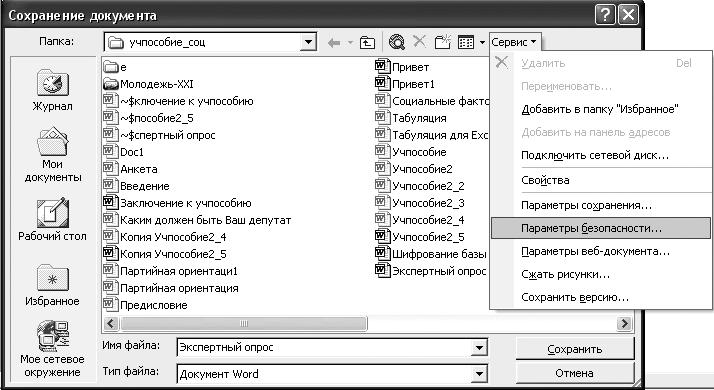Select Учпособие2_3 file
The height and width of the screenshot is (390, 714).
coord(420,203)
